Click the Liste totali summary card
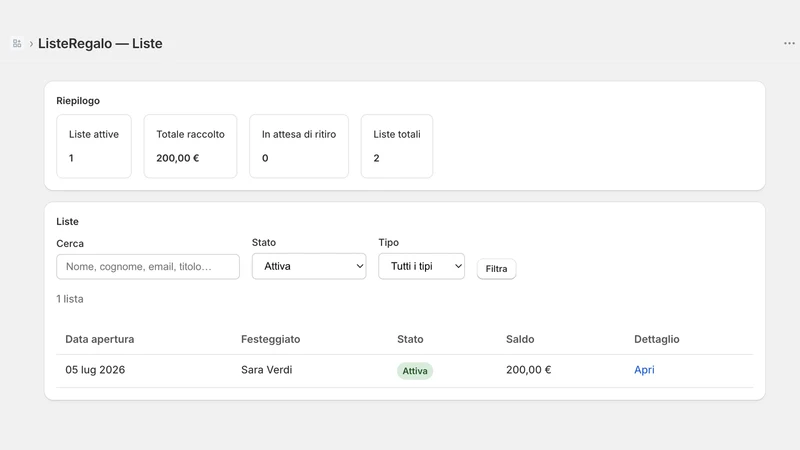Image resolution: width=800 pixels, height=450 pixels. click(x=397, y=146)
